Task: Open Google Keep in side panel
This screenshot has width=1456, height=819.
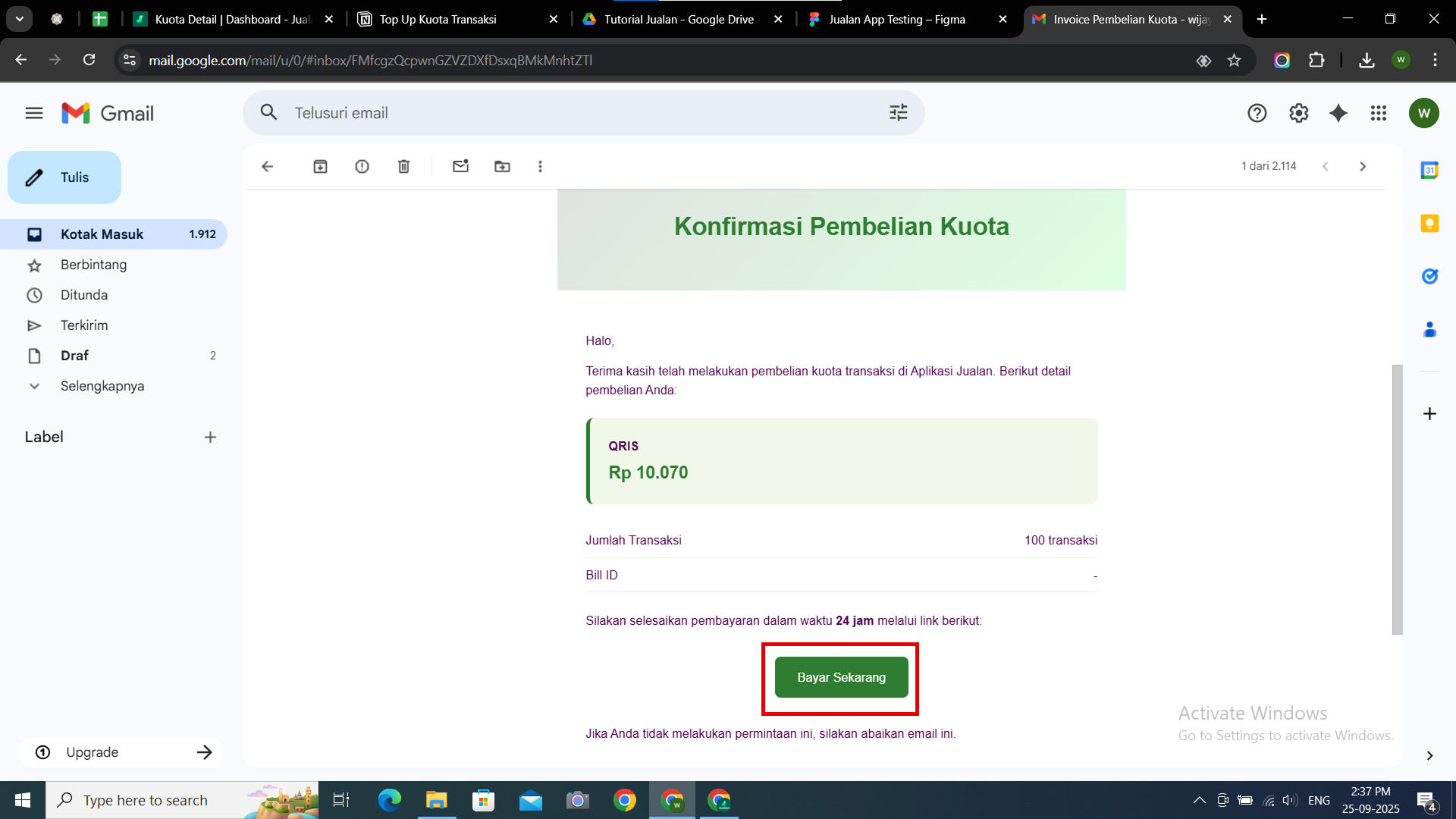Action: click(x=1429, y=223)
